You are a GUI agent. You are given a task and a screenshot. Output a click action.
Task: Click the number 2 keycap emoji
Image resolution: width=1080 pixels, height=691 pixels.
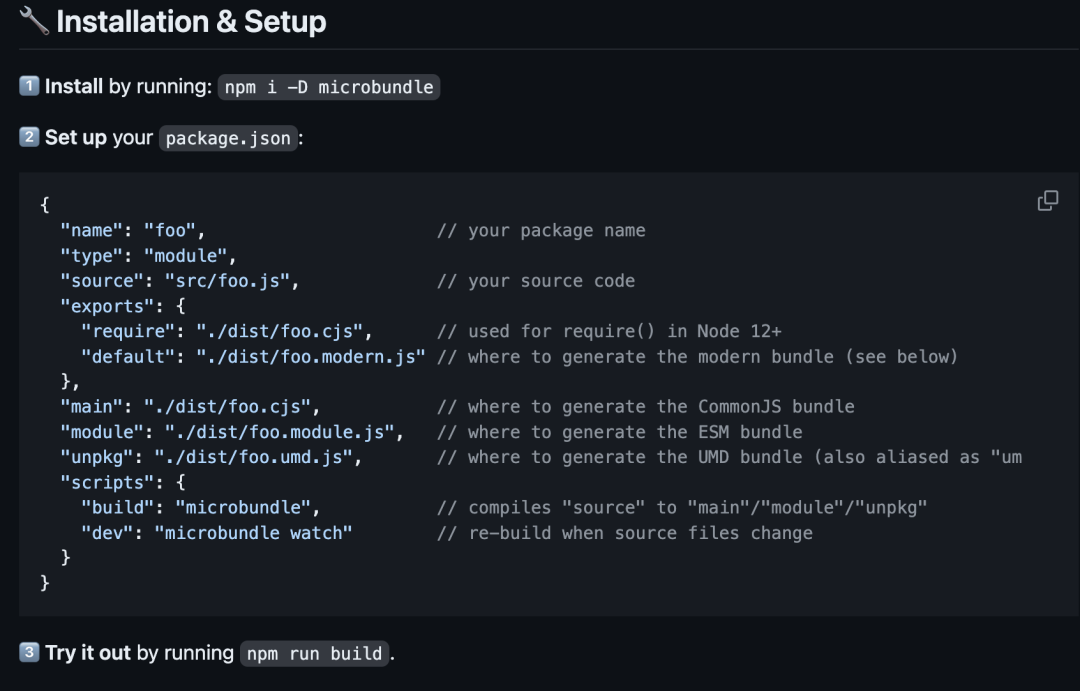[x=29, y=137]
